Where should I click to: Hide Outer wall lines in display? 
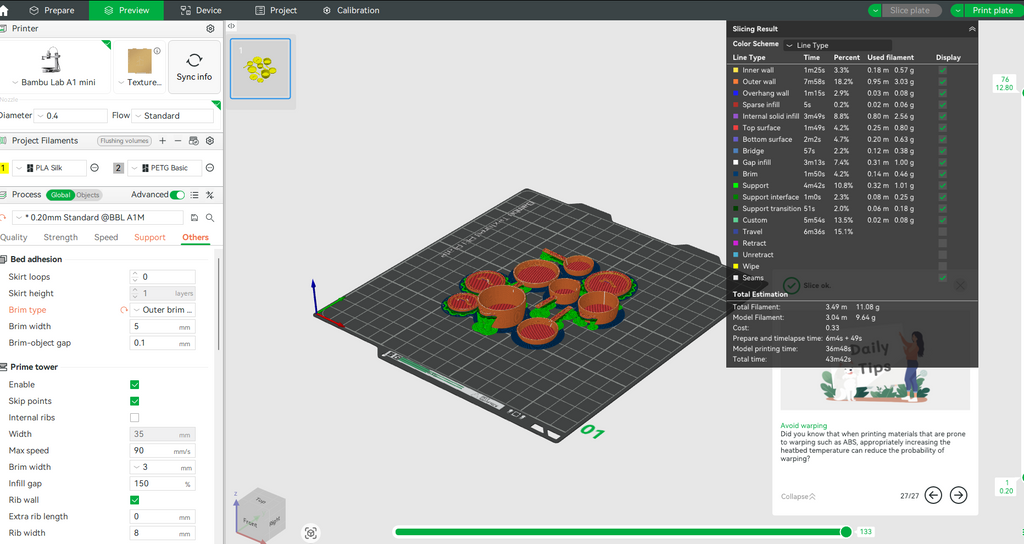click(x=942, y=82)
